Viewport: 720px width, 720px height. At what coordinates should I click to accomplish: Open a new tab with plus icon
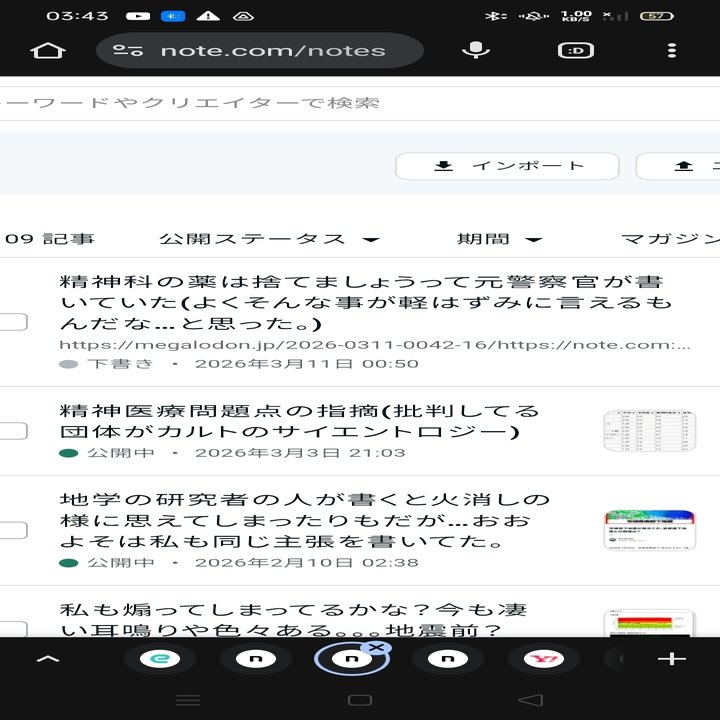671,659
